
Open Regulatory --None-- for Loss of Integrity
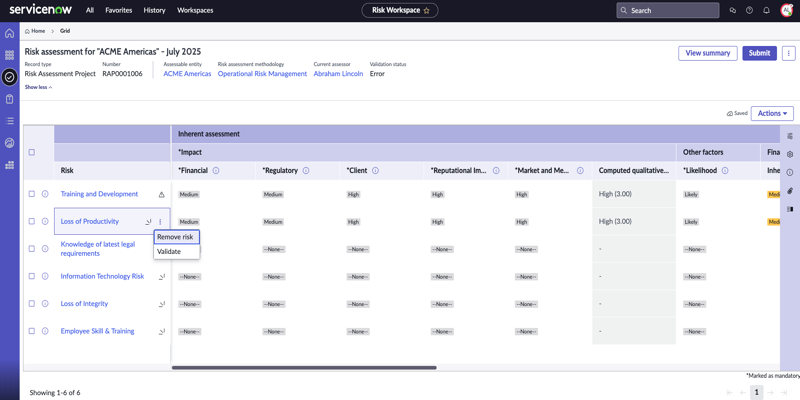273,304
